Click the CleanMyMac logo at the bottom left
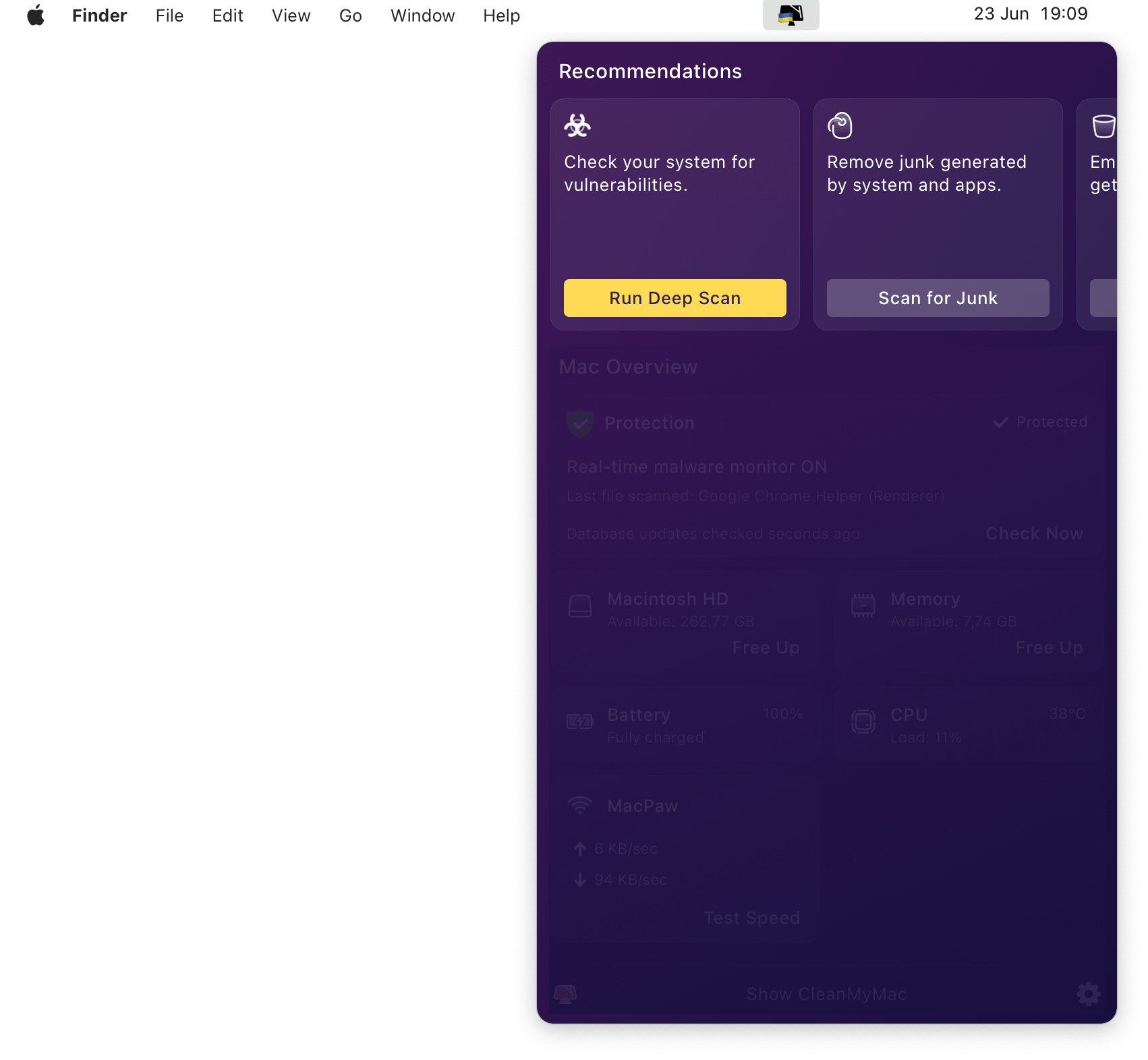Screen dimensions: 1148x1060 click(x=565, y=994)
